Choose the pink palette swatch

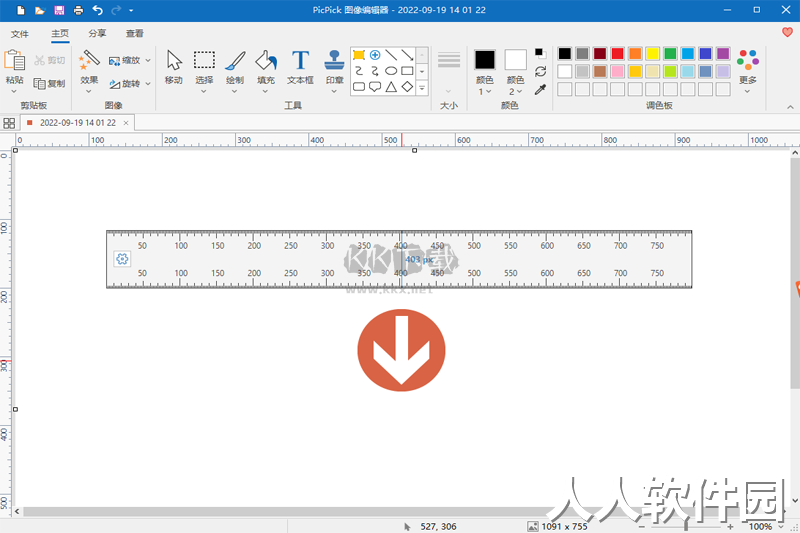617,71
